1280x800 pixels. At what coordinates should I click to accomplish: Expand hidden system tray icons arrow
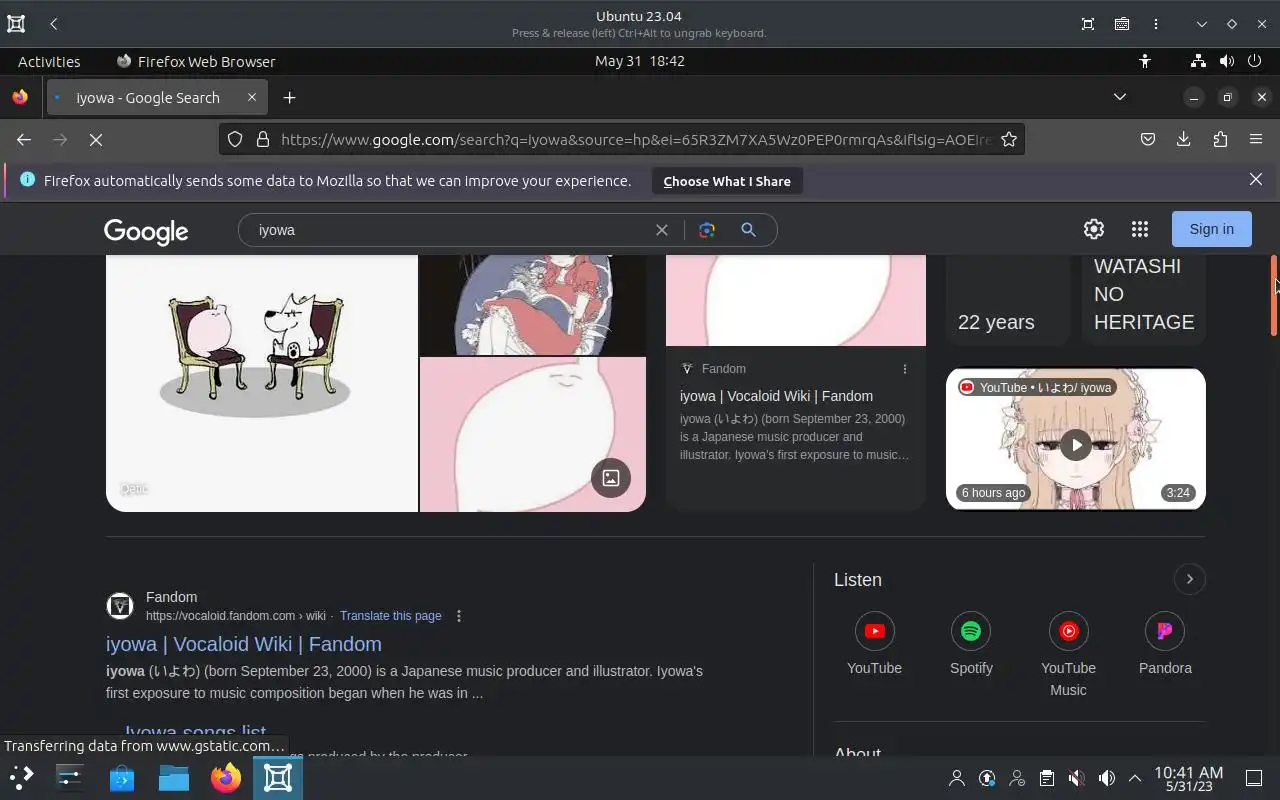point(1135,778)
